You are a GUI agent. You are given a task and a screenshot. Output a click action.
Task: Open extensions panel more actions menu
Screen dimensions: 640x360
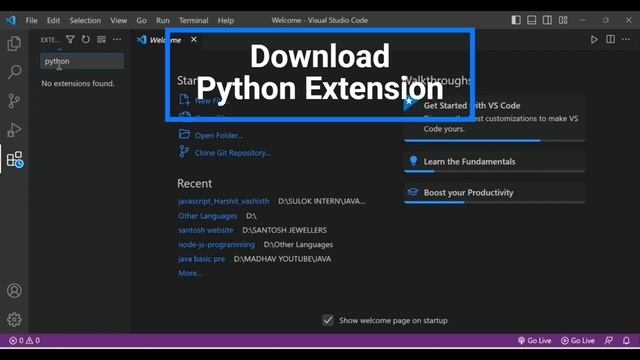click(x=117, y=40)
